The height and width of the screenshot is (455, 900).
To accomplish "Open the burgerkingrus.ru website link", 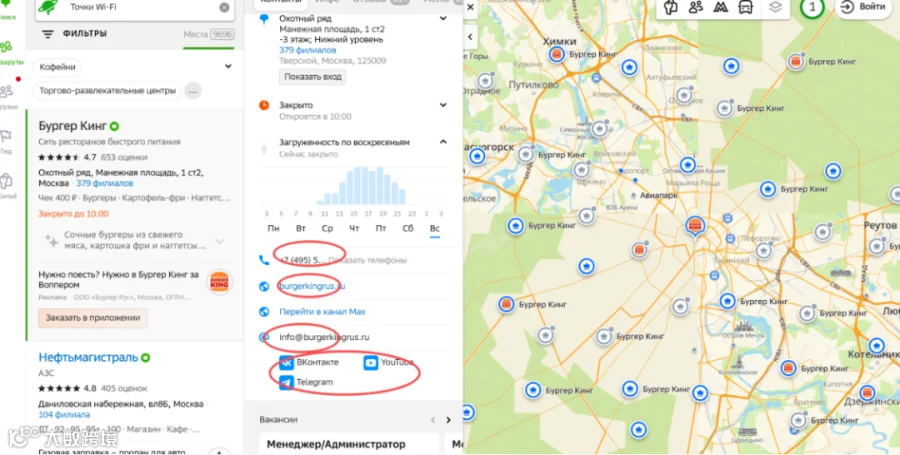I will [x=312, y=286].
